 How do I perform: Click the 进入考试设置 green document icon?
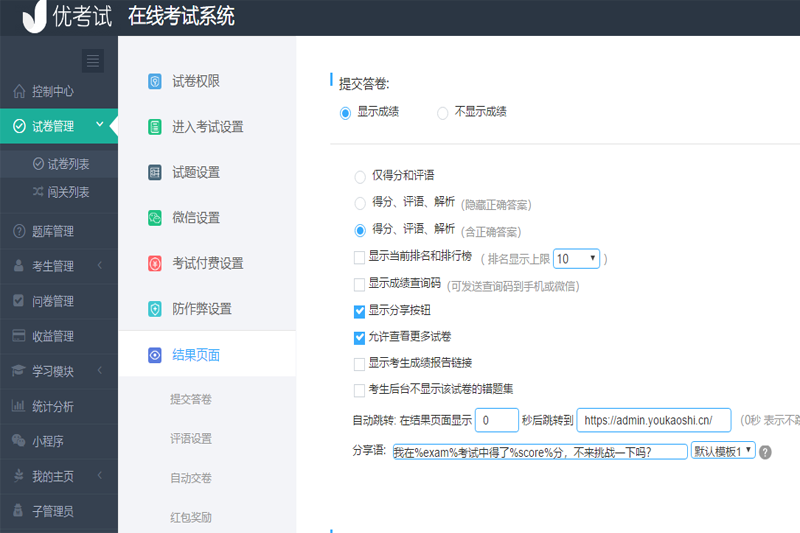tap(155, 126)
